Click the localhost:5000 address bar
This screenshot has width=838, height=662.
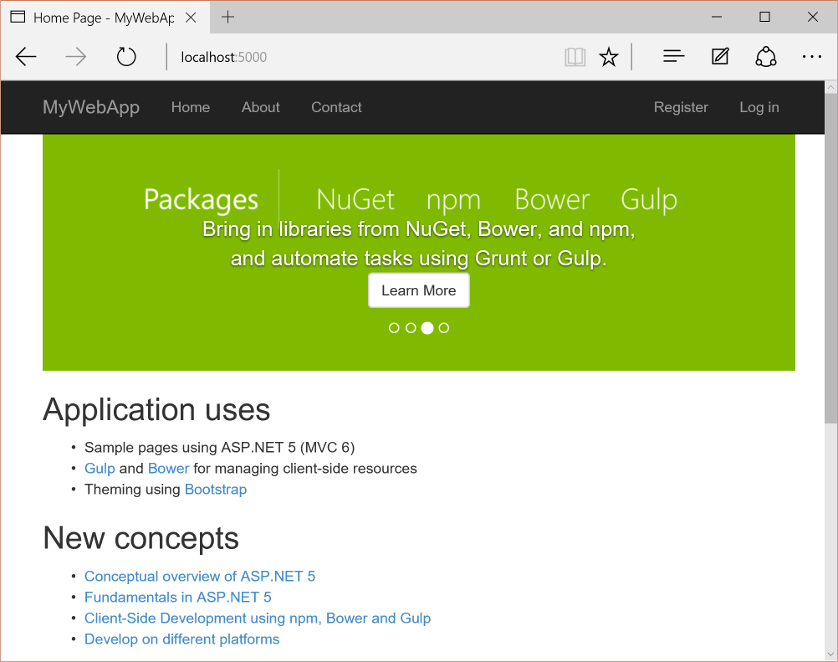[x=360, y=57]
